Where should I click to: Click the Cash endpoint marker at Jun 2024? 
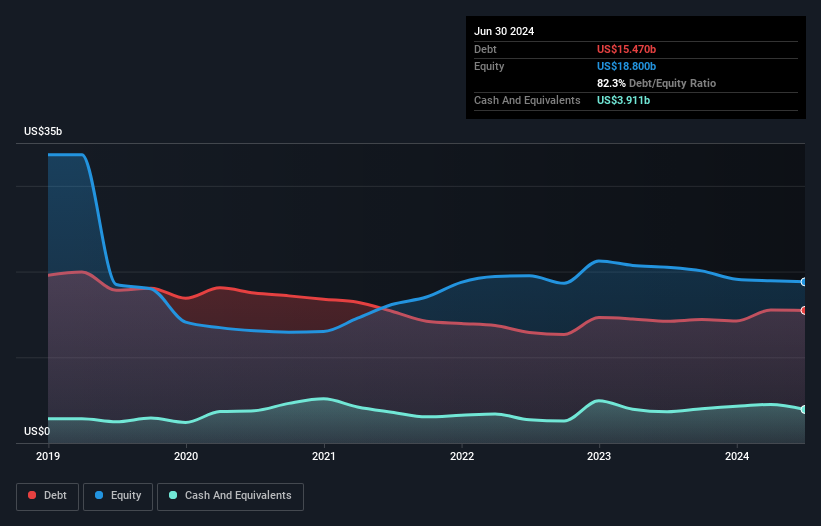(x=804, y=409)
